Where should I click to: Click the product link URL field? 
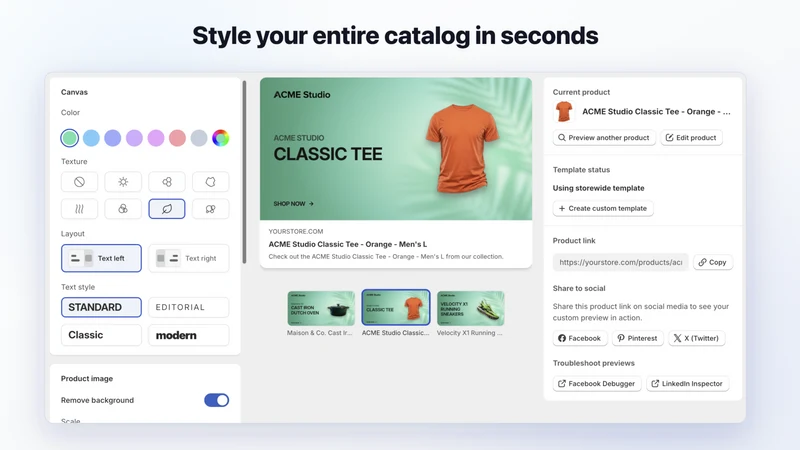tap(620, 262)
